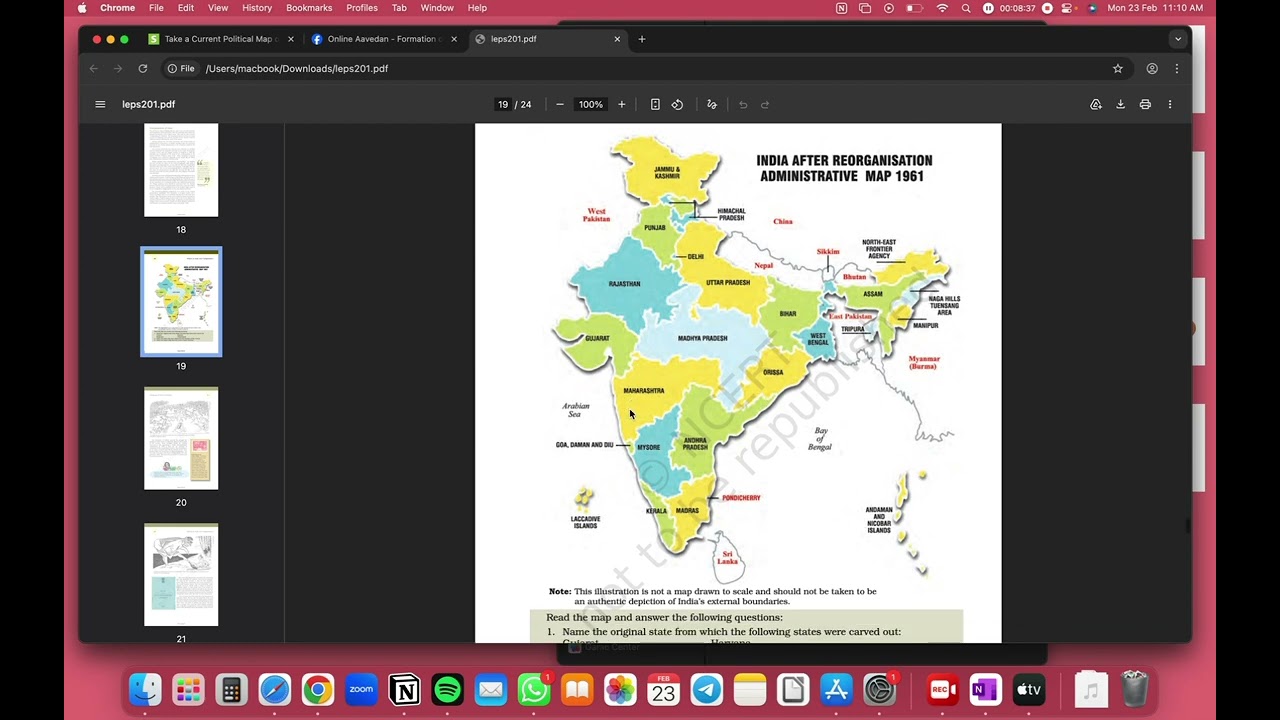Open the Help menu
1280x720 pixels.
(x=477, y=8)
